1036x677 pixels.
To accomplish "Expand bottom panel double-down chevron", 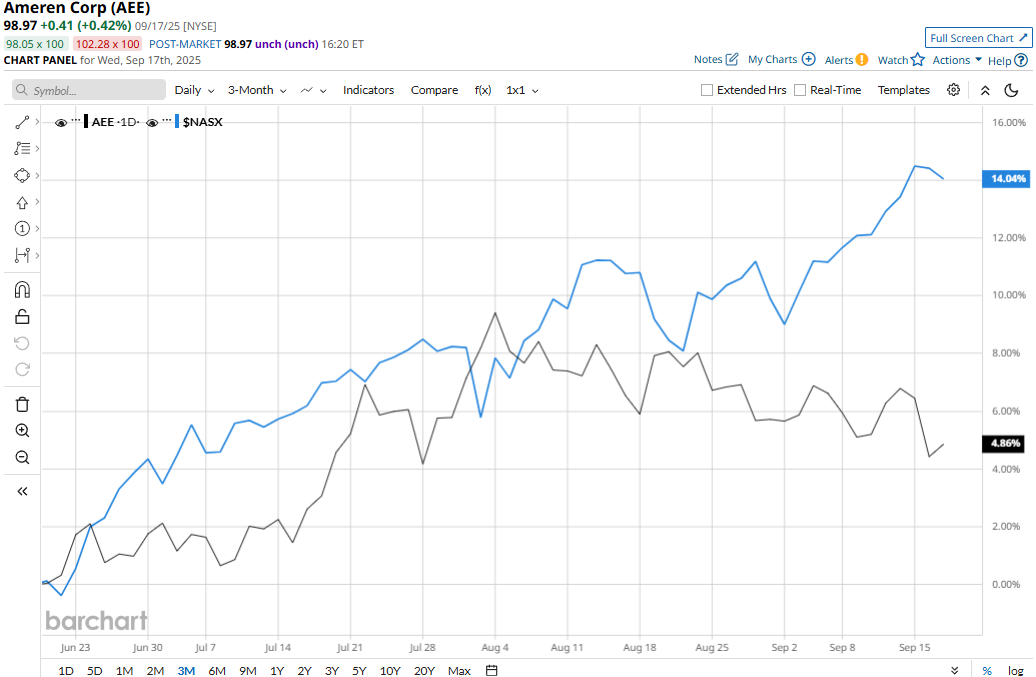I will 954,670.
